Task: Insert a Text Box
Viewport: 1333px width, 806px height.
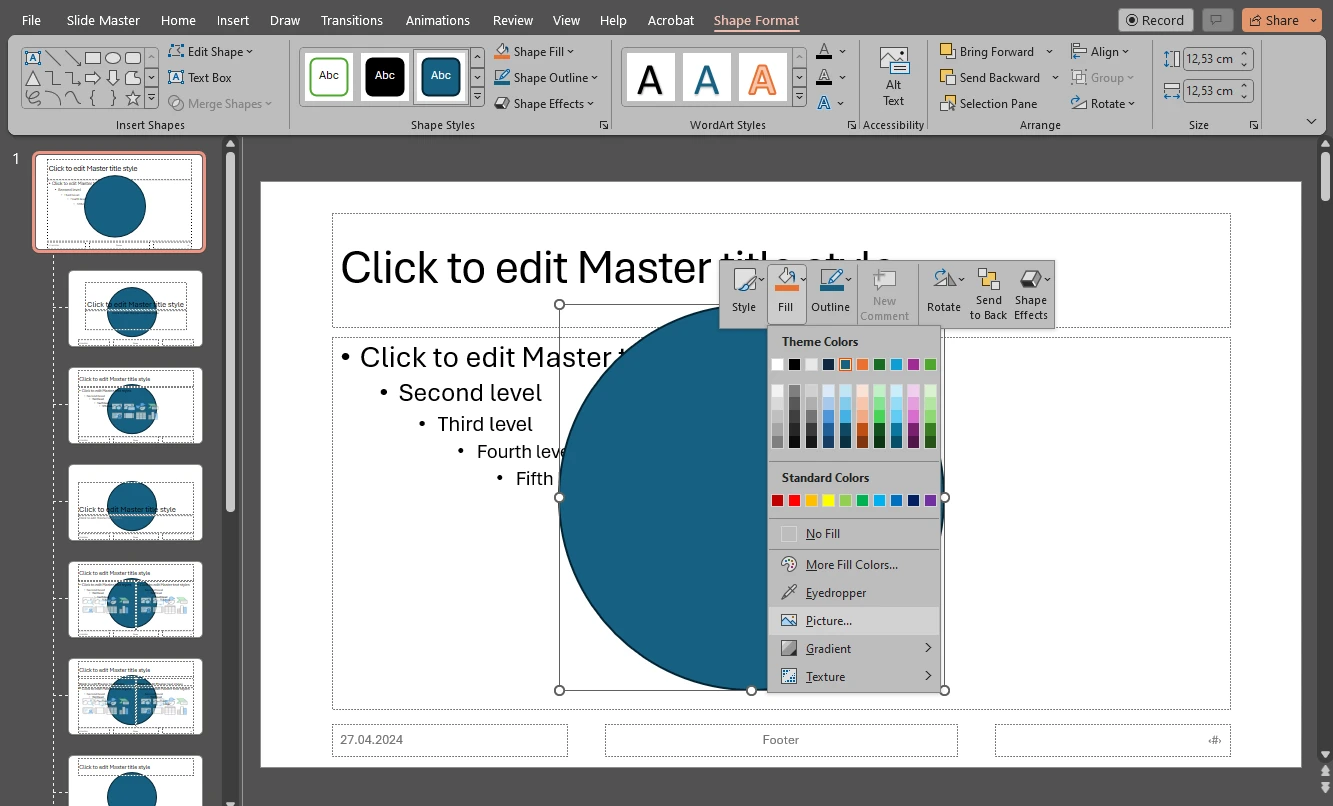Action: [x=209, y=77]
